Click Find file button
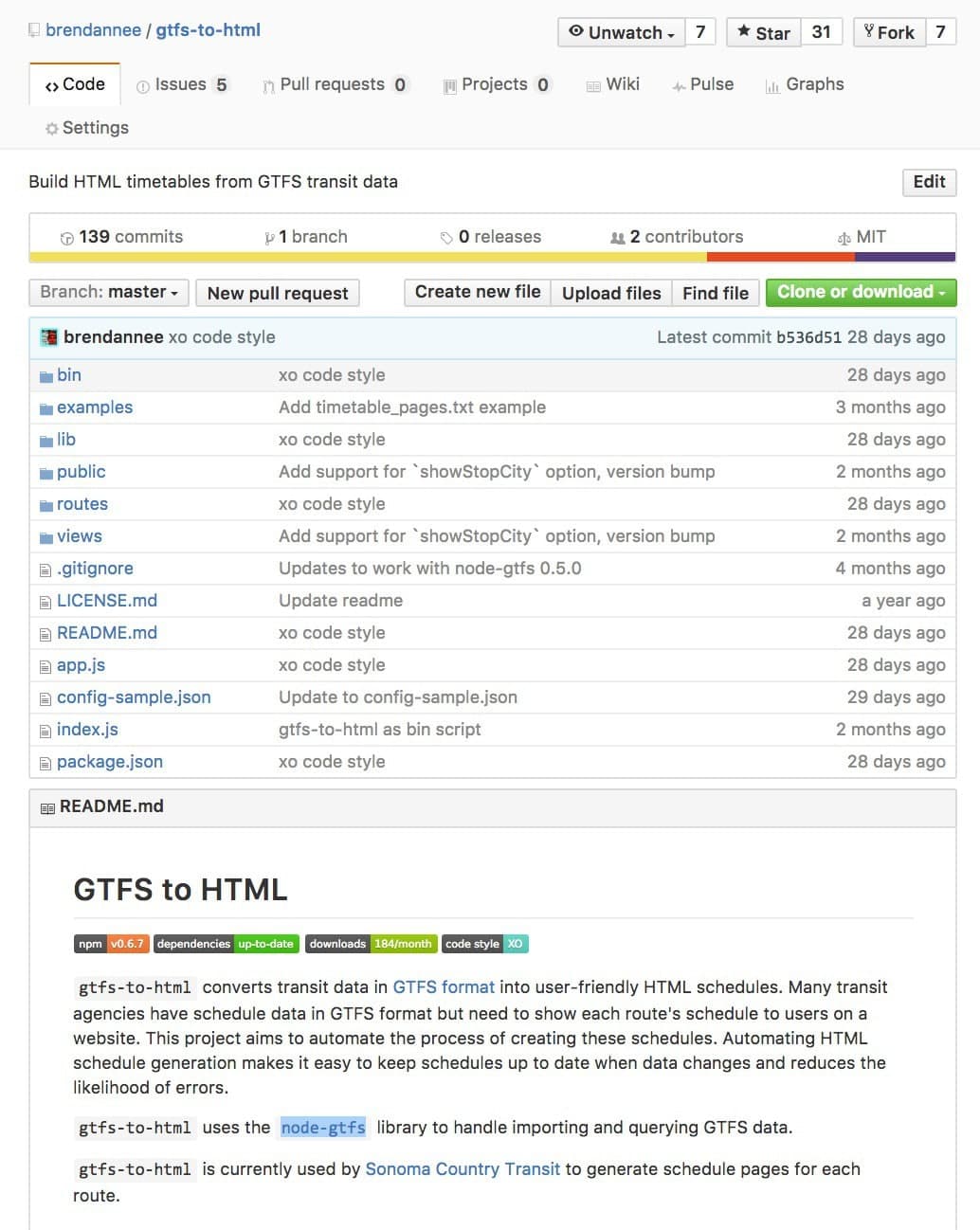Viewport: 980px width, 1230px height. coord(716,293)
